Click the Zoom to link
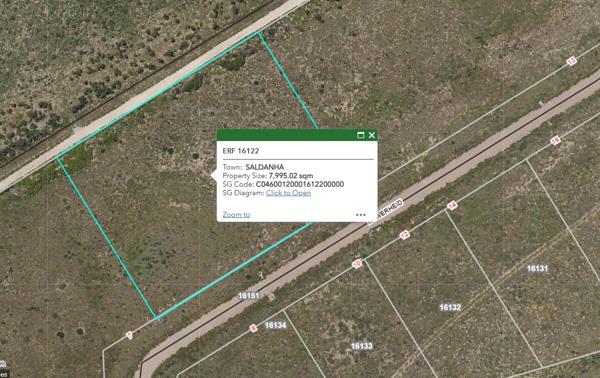 point(236,215)
